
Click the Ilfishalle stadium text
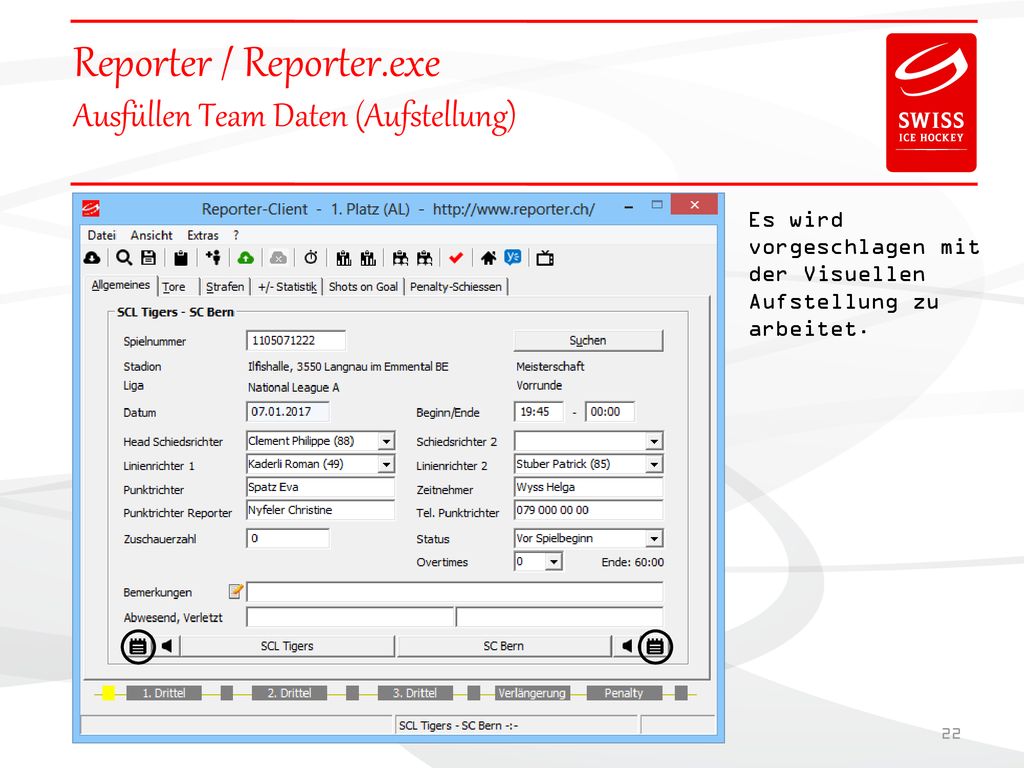coord(348,366)
